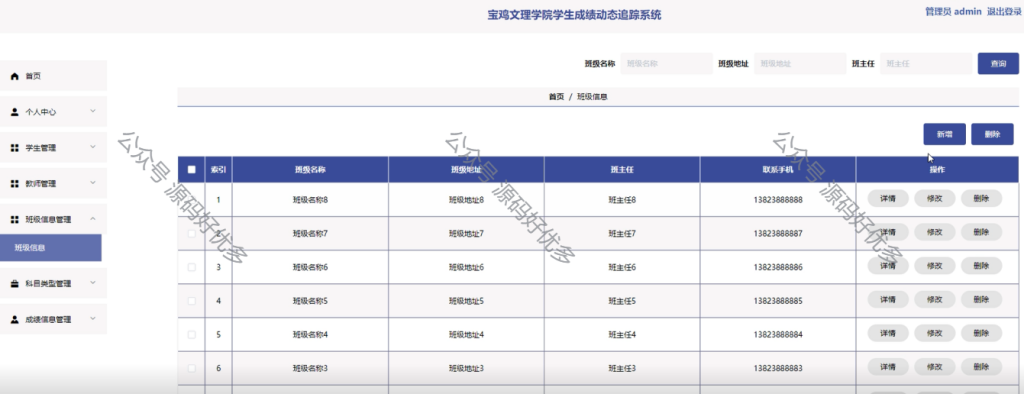The image size is (1024, 394).
Task: Click the person icon beside 成绩信息管理
Action: coord(15,320)
